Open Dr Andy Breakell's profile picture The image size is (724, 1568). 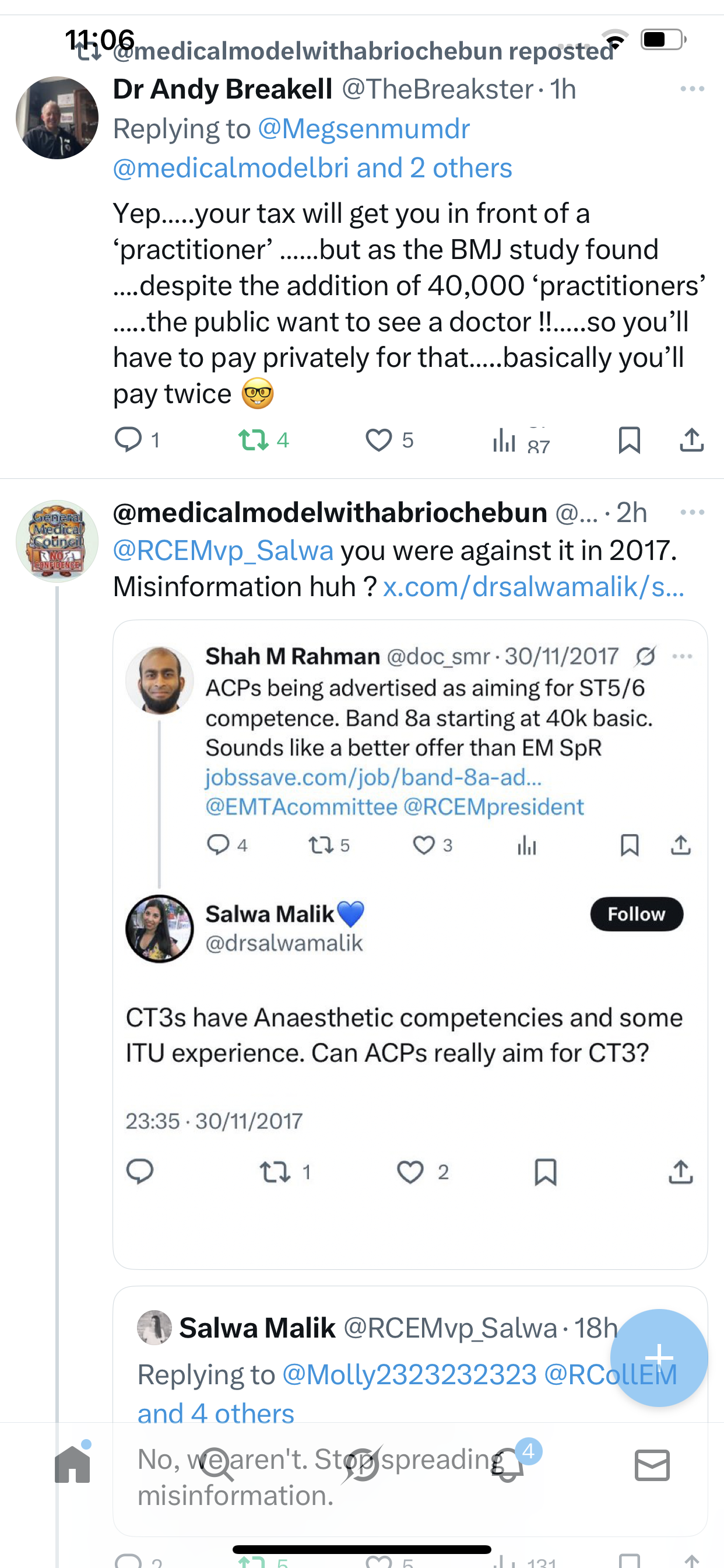(57, 118)
